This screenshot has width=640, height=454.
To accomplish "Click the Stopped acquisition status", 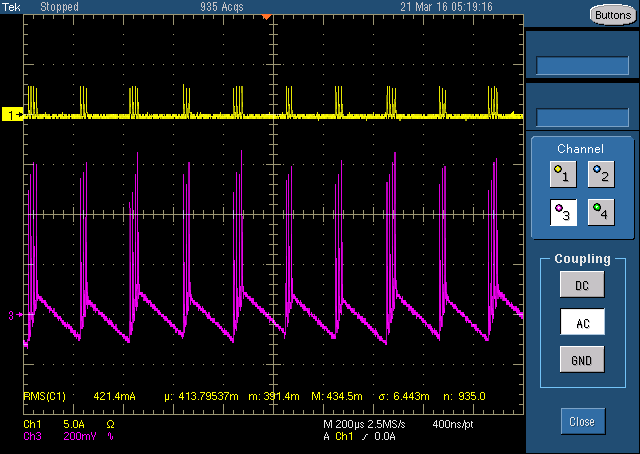I will 60,7.
